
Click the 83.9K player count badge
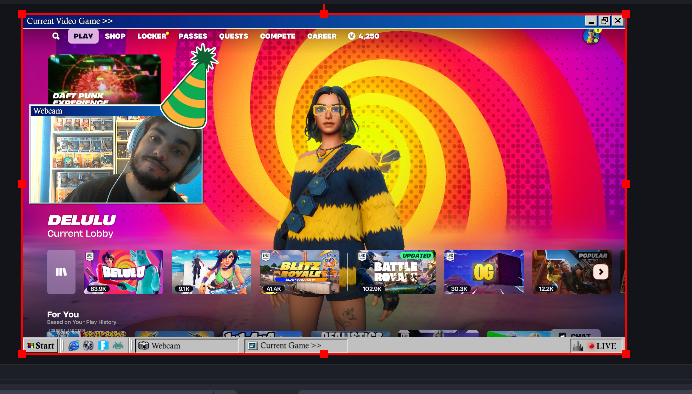click(x=98, y=289)
